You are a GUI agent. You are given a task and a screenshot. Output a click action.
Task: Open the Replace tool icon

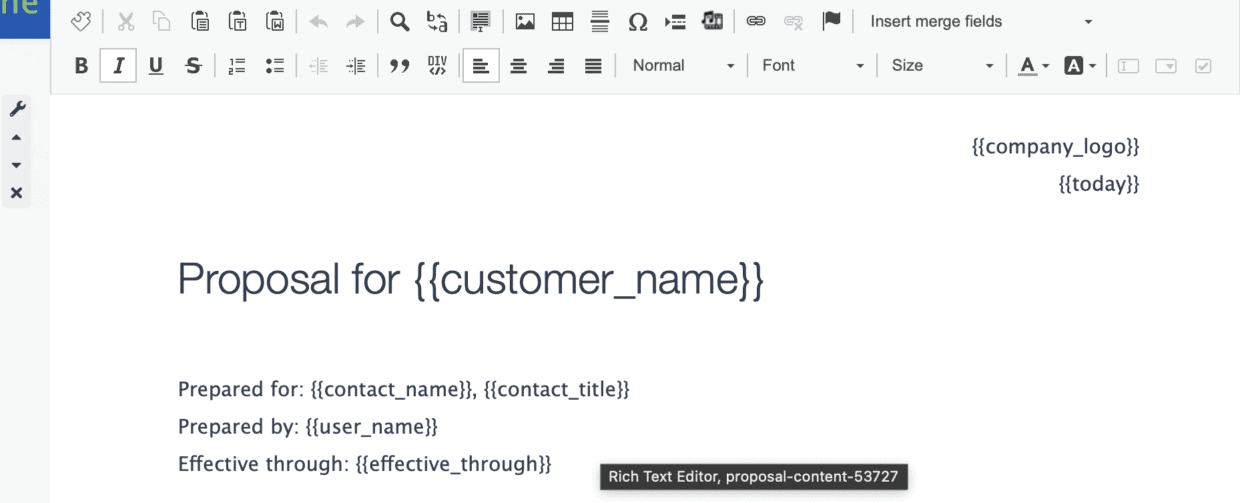[x=437, y=22]
